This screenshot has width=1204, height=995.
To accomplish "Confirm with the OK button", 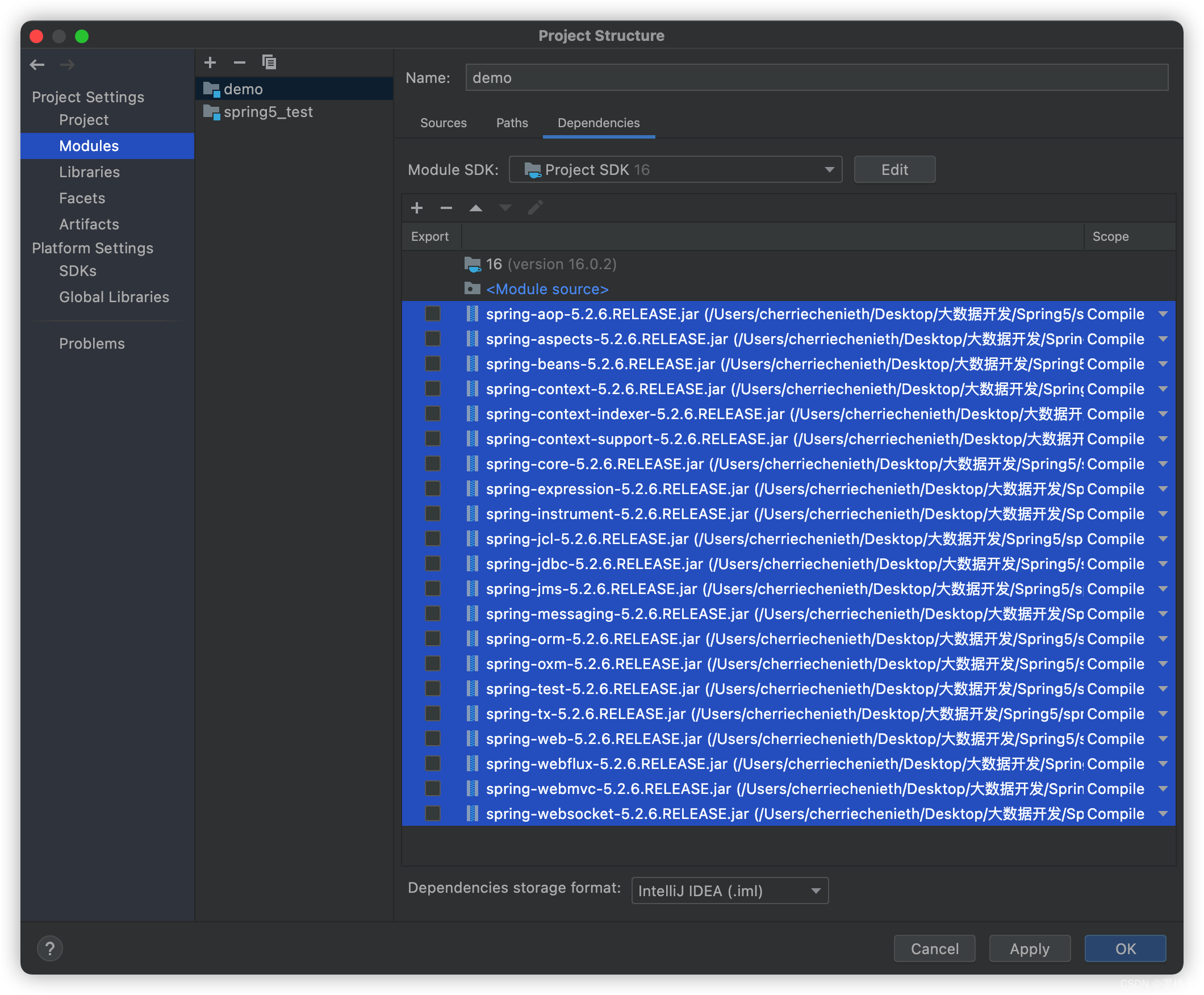I will coord(1125,948).
